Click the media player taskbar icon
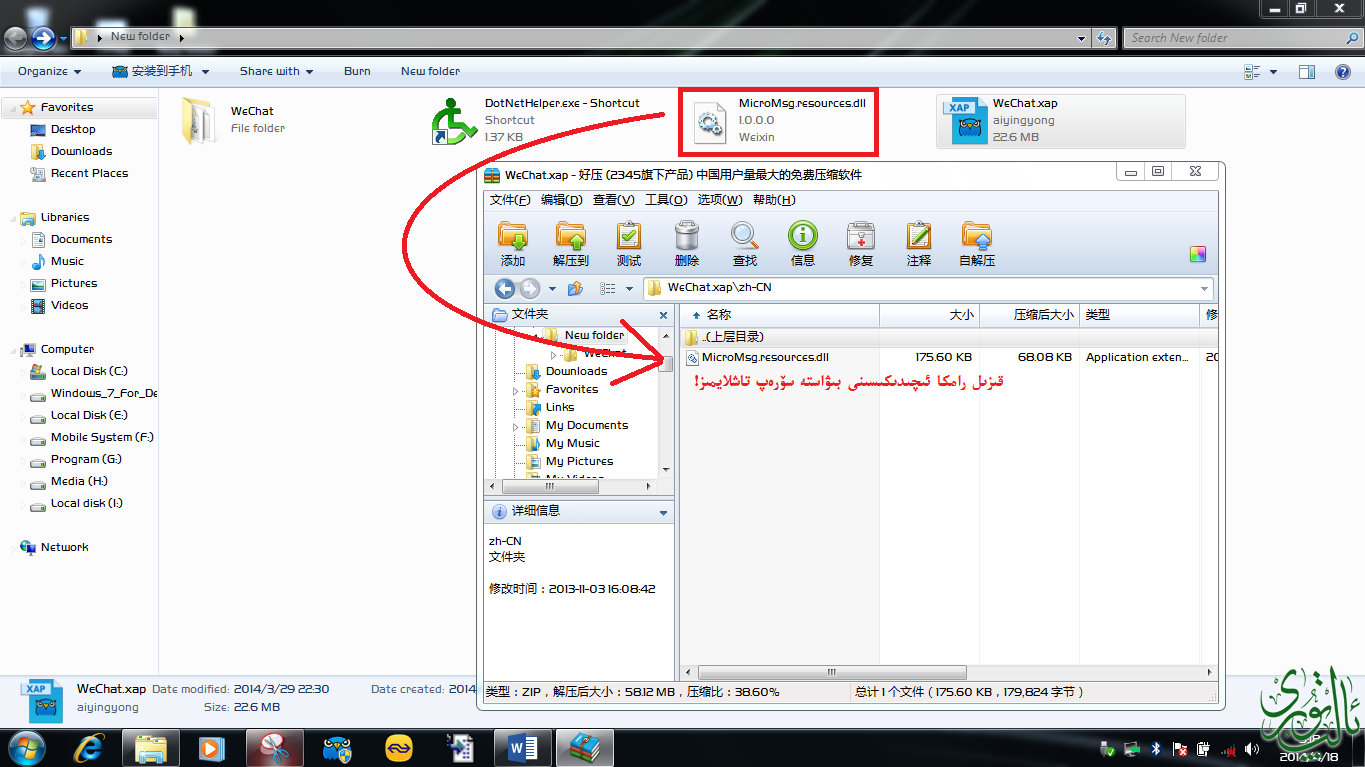This screenshot has width=1365, height=767. [210, 747]
